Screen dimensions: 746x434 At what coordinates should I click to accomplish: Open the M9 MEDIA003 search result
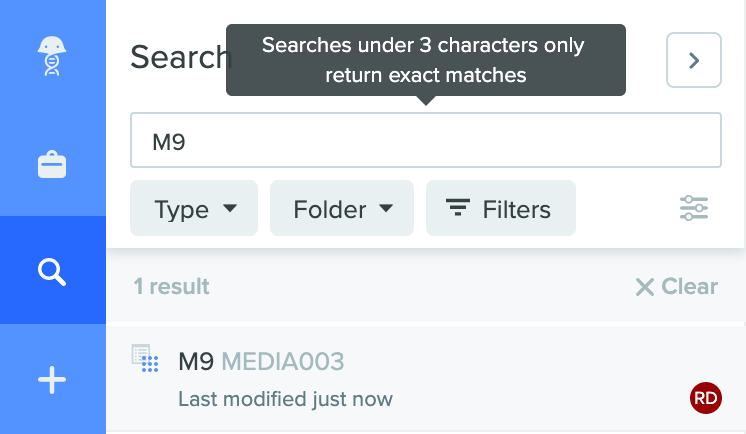tap(426, 379)
